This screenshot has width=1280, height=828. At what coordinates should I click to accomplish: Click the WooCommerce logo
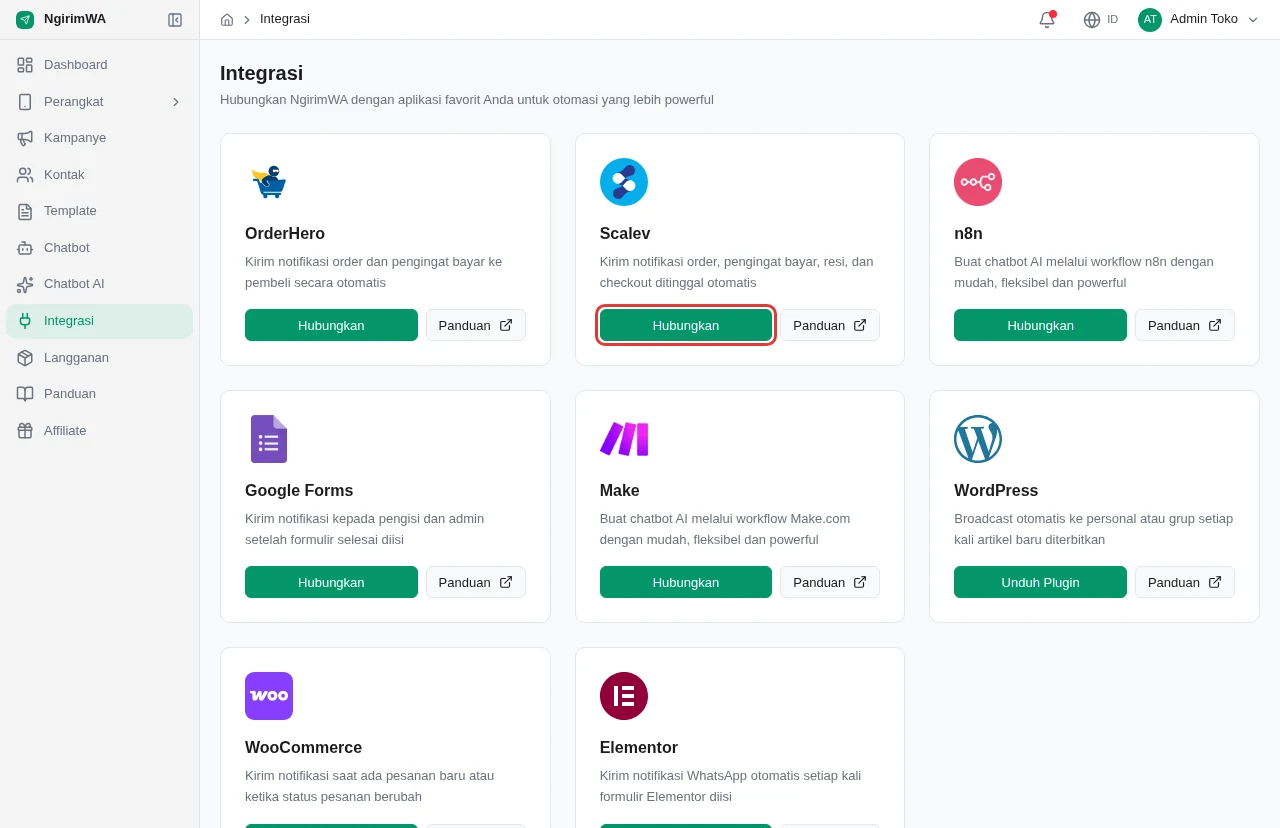(269, 696)
